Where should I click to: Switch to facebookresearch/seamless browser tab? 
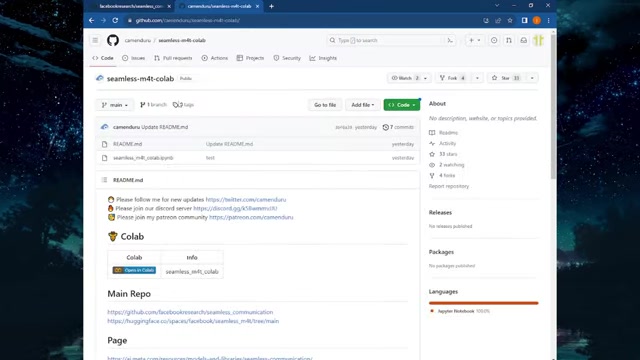[x=131, y=6]
